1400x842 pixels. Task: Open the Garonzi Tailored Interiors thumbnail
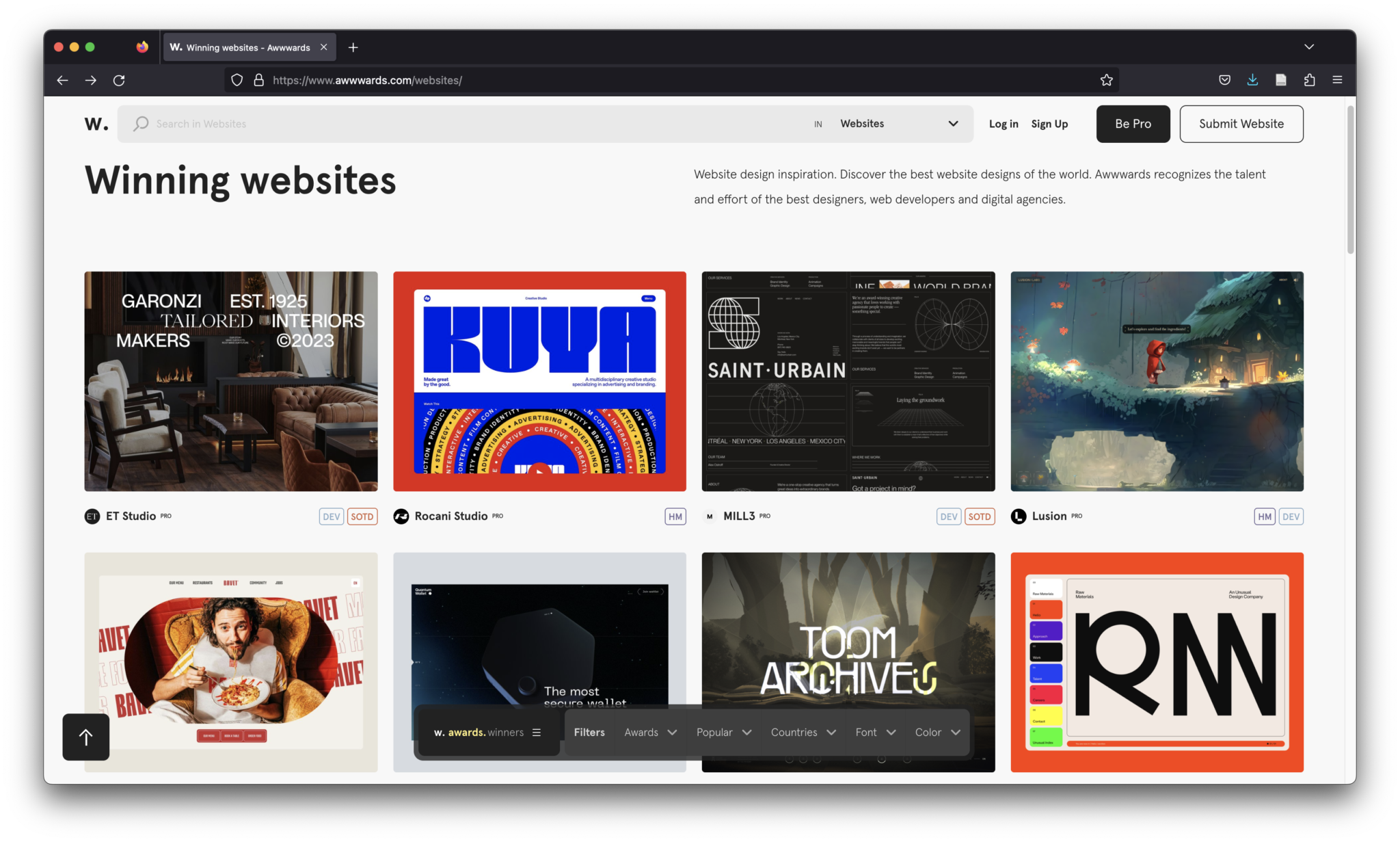[231, 381]
